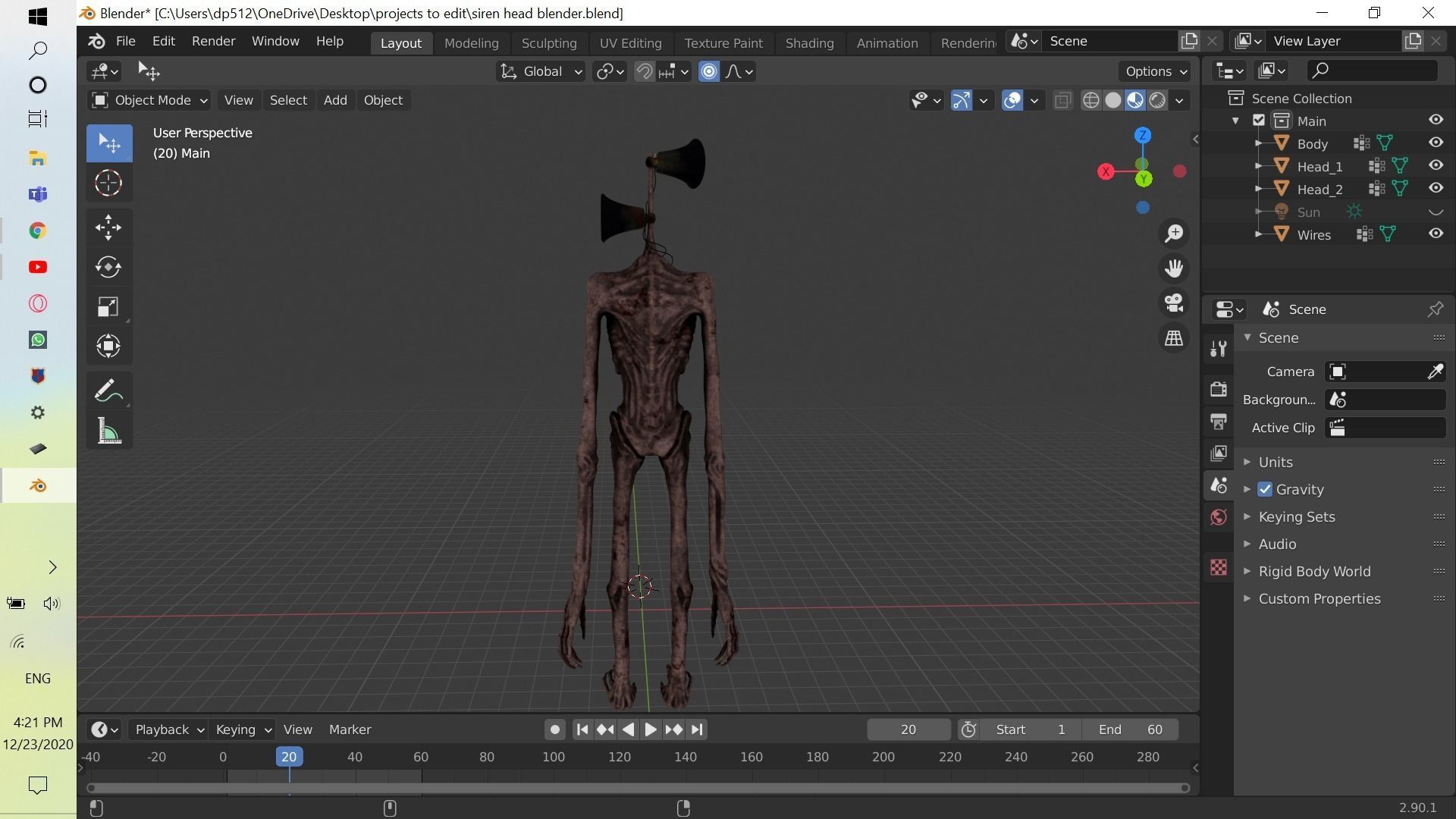Open the View Layer properties tab
This screenshot has width=1456, height=819.
coord(1219,453)
